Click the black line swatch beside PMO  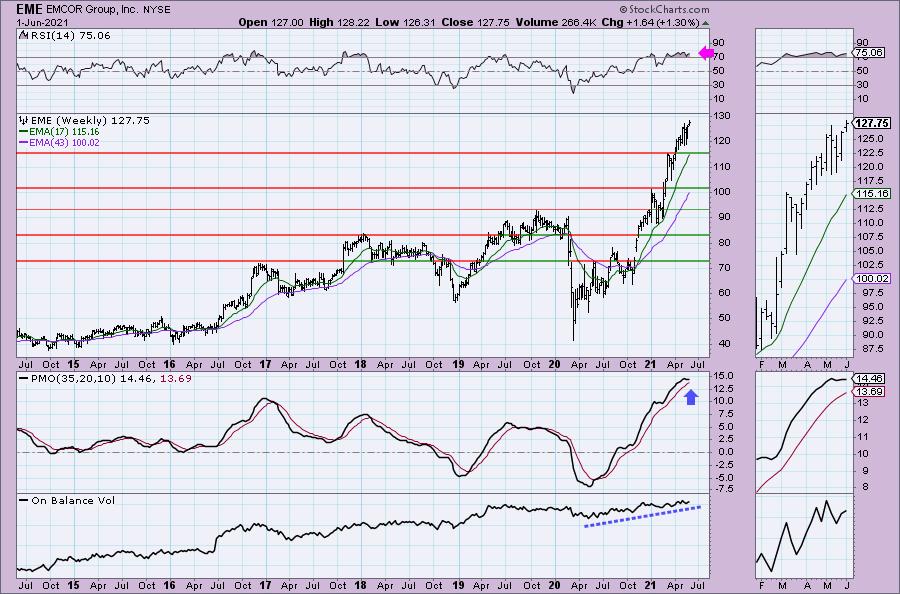24,378
